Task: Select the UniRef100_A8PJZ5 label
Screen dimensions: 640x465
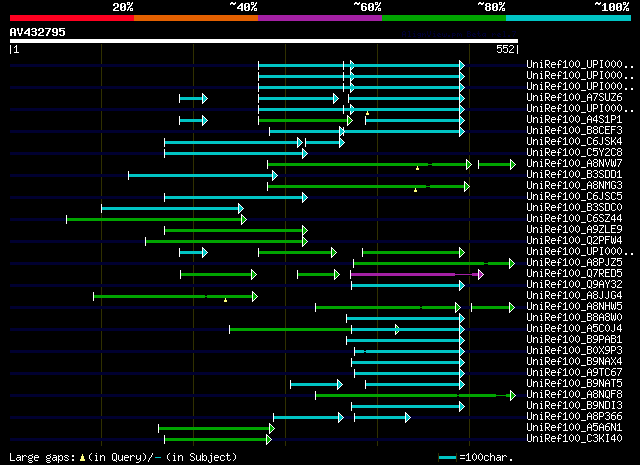Action: 574,263
